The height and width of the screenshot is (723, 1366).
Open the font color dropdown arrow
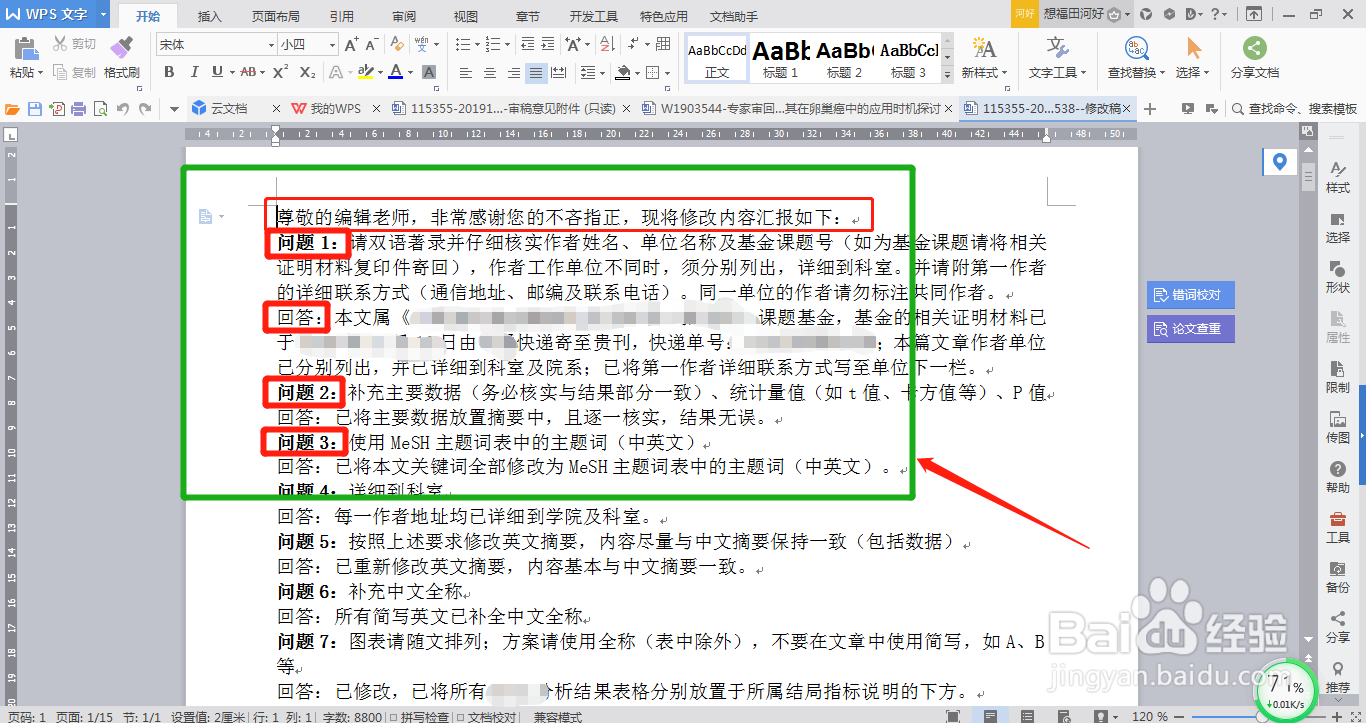[410, 72]
